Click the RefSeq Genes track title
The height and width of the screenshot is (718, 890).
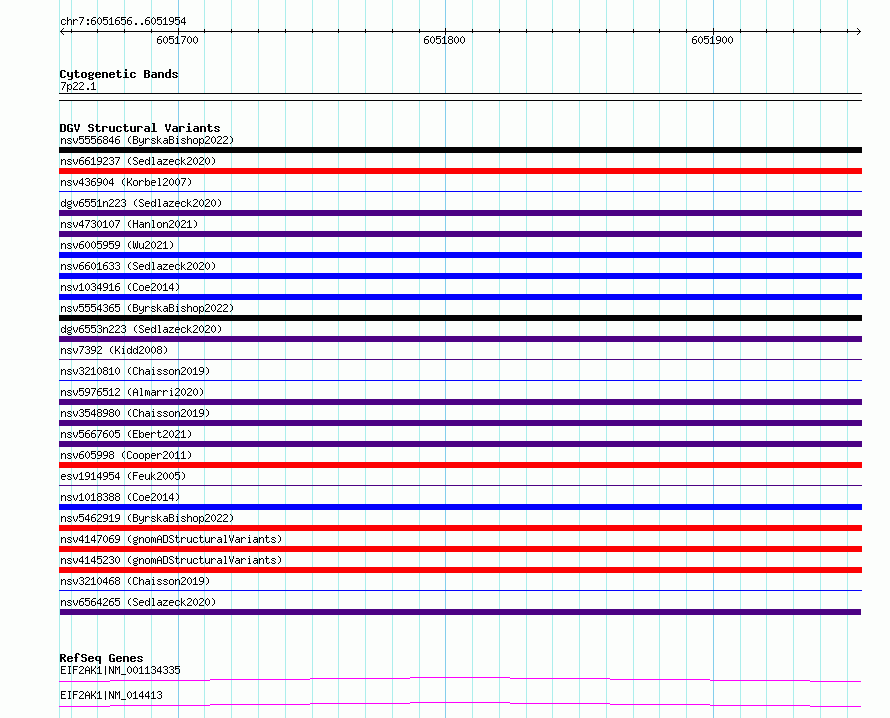[101, 658]
